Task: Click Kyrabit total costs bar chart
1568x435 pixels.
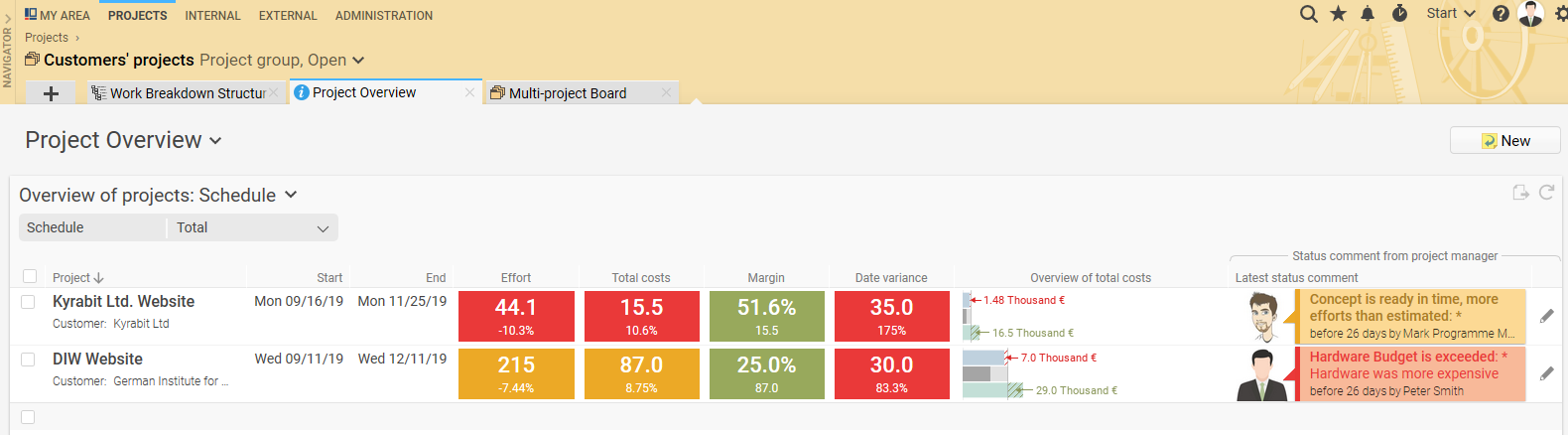Action: tap(1018, 317)
